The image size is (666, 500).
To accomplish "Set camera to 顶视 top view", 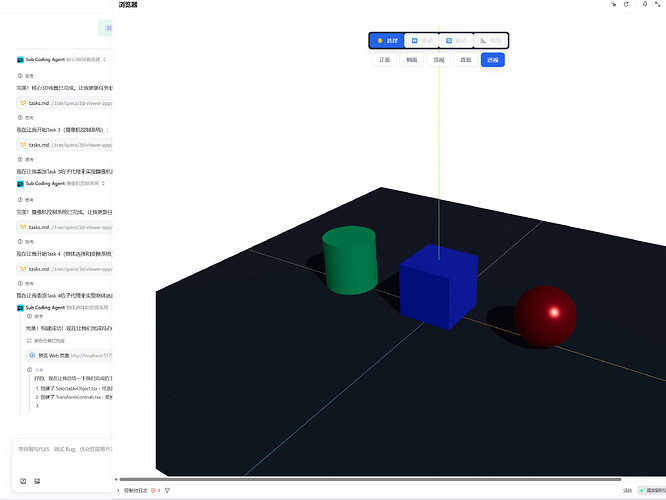I will [x=439, y=60].
